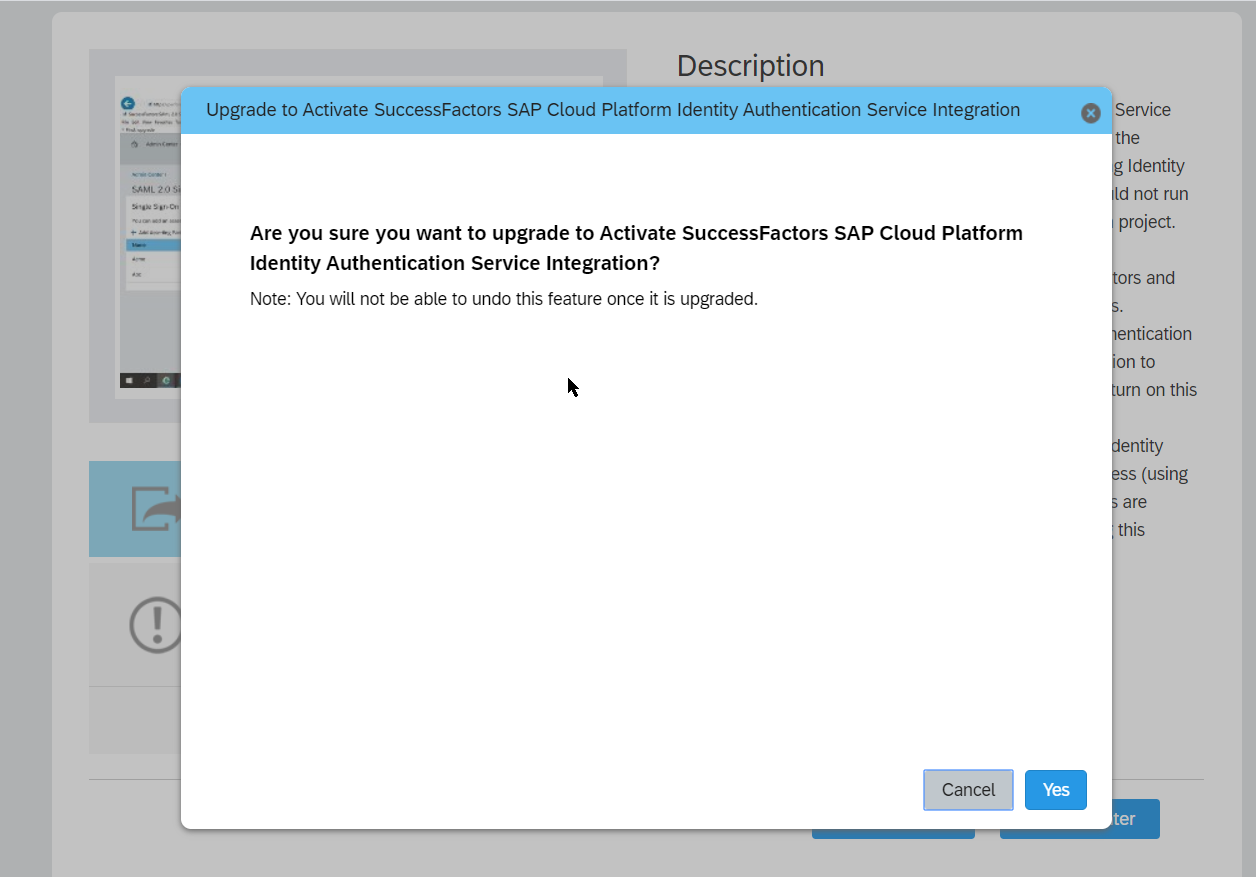Select the exclamation mark icon tile behind the dialog
This screenshot has height=877, width=1256.
tap(135, 624)
